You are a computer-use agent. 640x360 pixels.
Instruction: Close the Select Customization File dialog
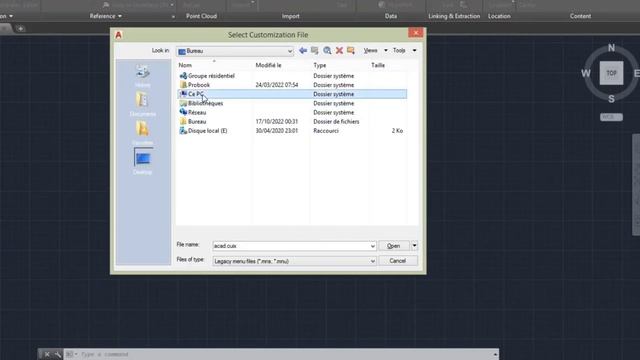tap(416, 33)
